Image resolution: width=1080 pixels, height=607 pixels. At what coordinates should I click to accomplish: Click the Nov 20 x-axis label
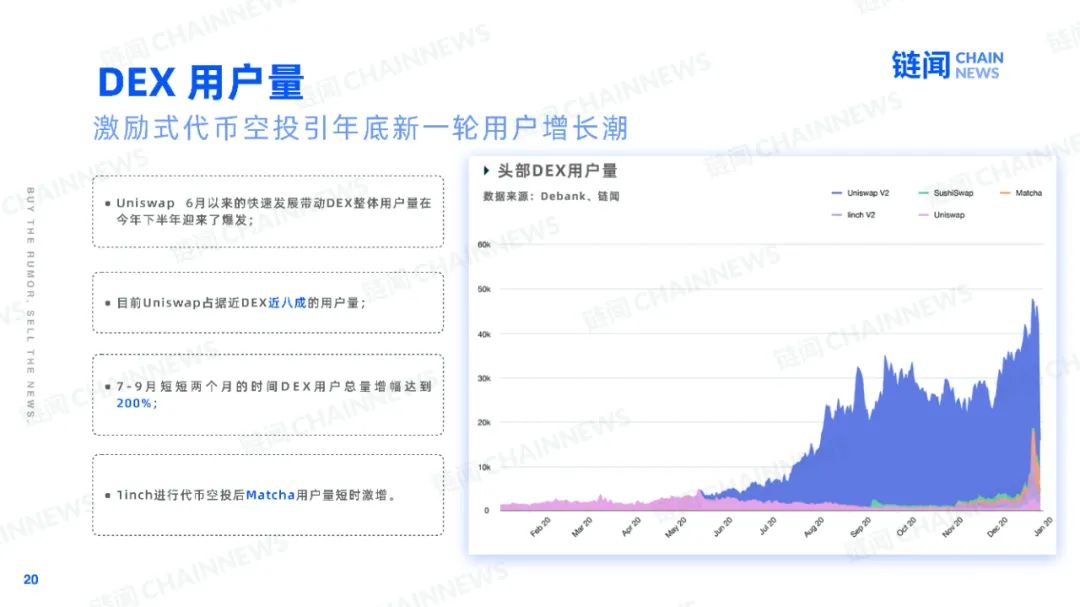coord(953,526)
